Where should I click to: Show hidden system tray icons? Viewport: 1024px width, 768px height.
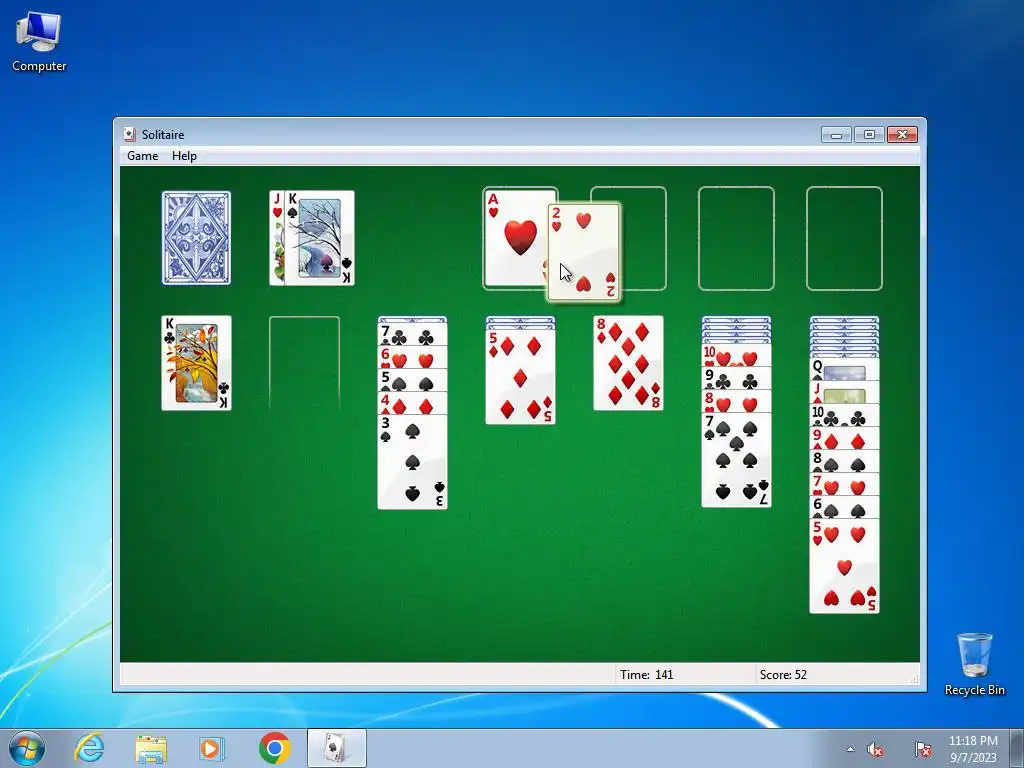tap(850, 749)
